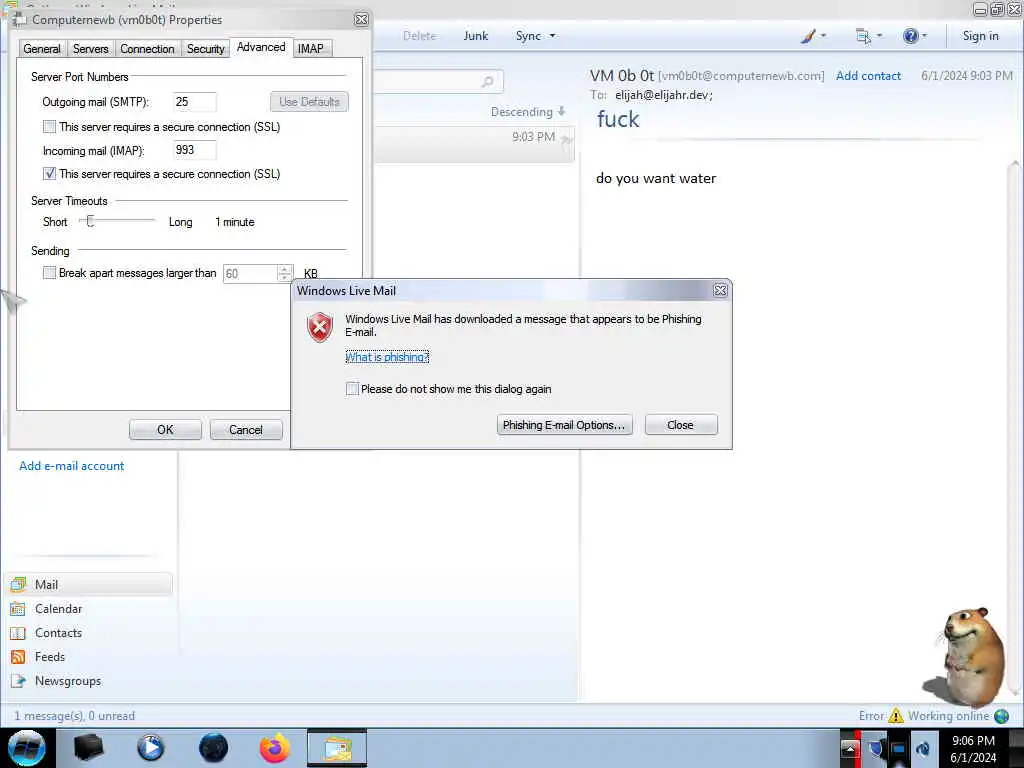Click the blue swirl tray icon

coord(923,748)
